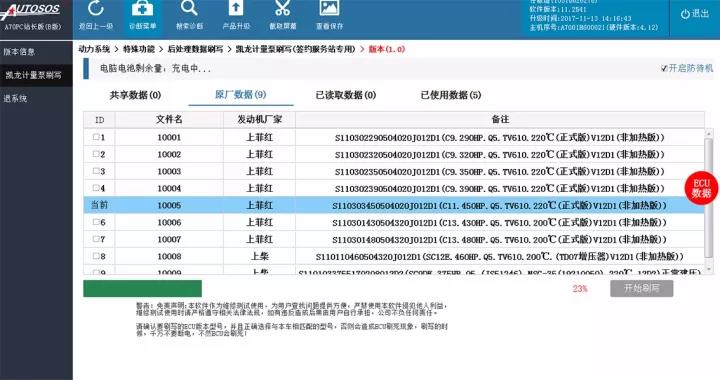Click the remark containing C9.390HP
The width and height of the screenshot is (720, 380).
(x=500, y=188)
